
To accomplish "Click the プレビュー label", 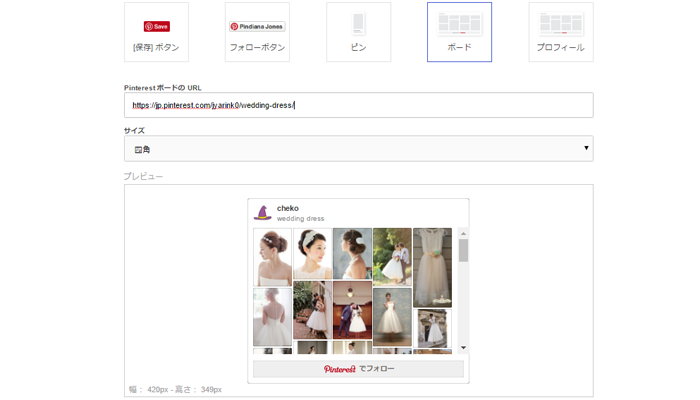I will (143, 176).
